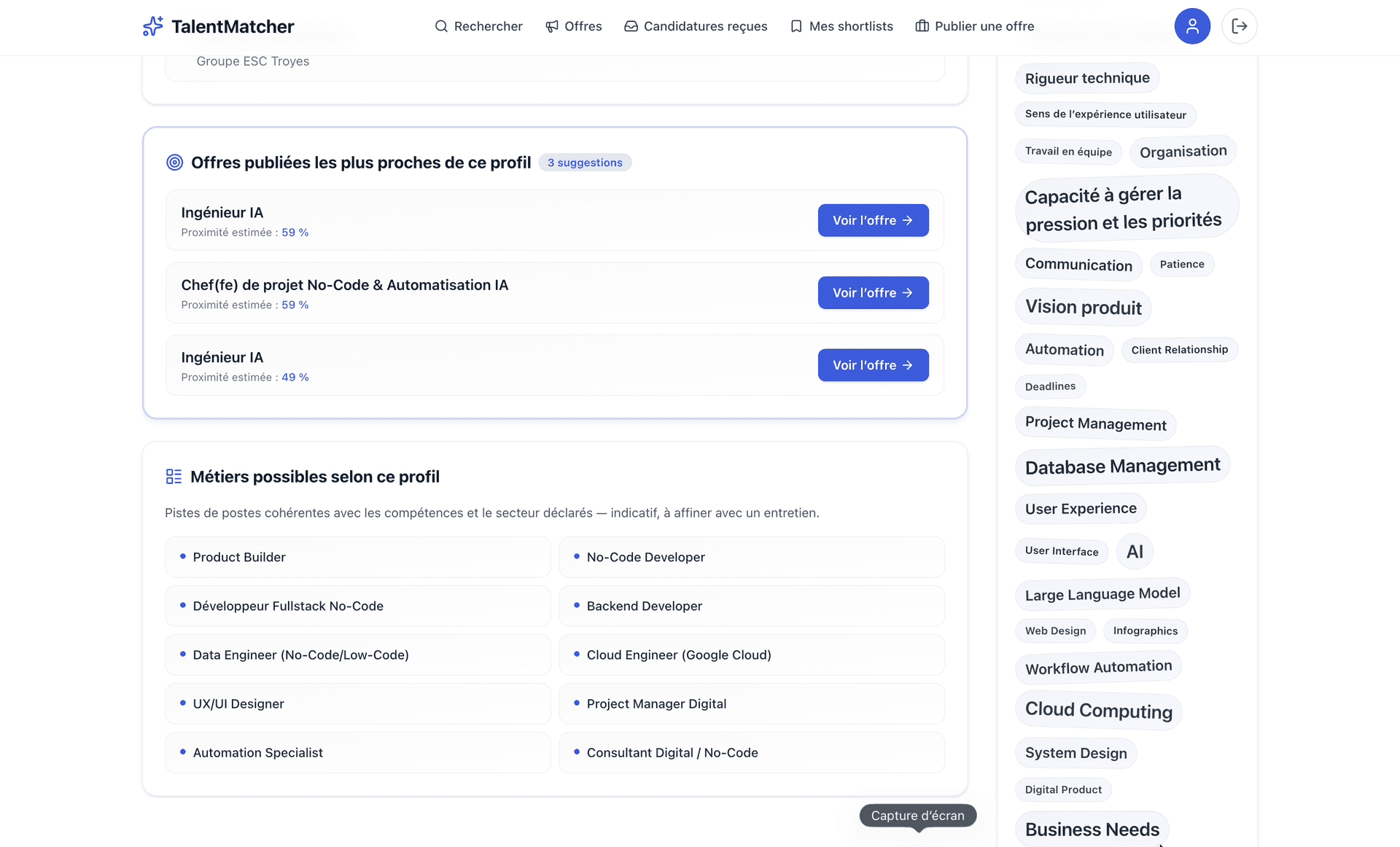Image resolution: width=1400 pixels, height=847 pixels.
Task: View the Ingénieur IA offer with 49 % proximity
Action: [873, 365]
